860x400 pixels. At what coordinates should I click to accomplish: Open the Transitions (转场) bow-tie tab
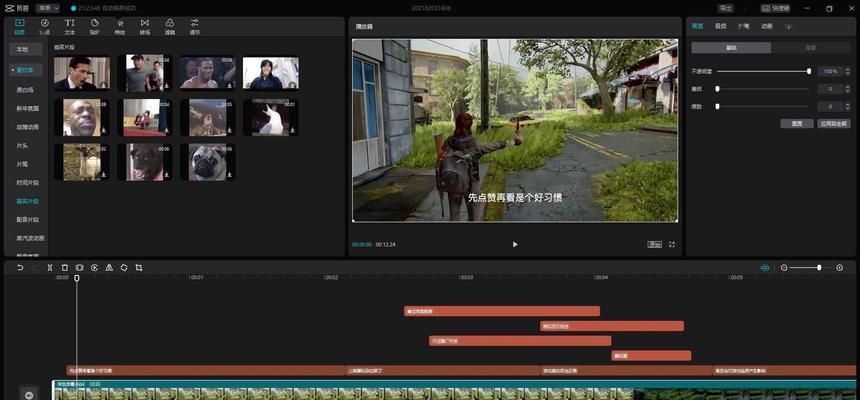[145, 26]
